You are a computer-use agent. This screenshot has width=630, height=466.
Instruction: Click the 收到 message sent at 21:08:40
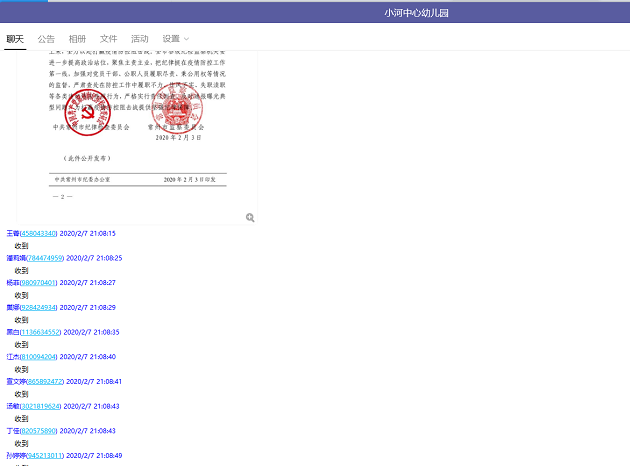point(21,369)
